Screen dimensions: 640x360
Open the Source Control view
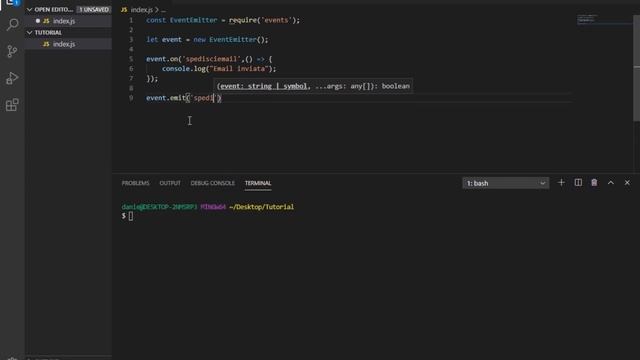pyautogui.click(x=12, y=51)
